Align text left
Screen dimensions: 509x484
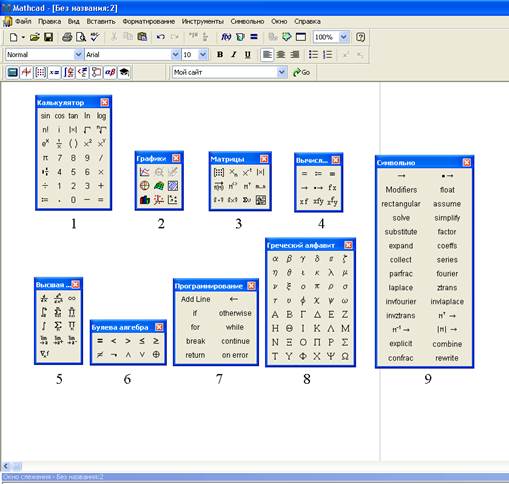tap(267, 54)
